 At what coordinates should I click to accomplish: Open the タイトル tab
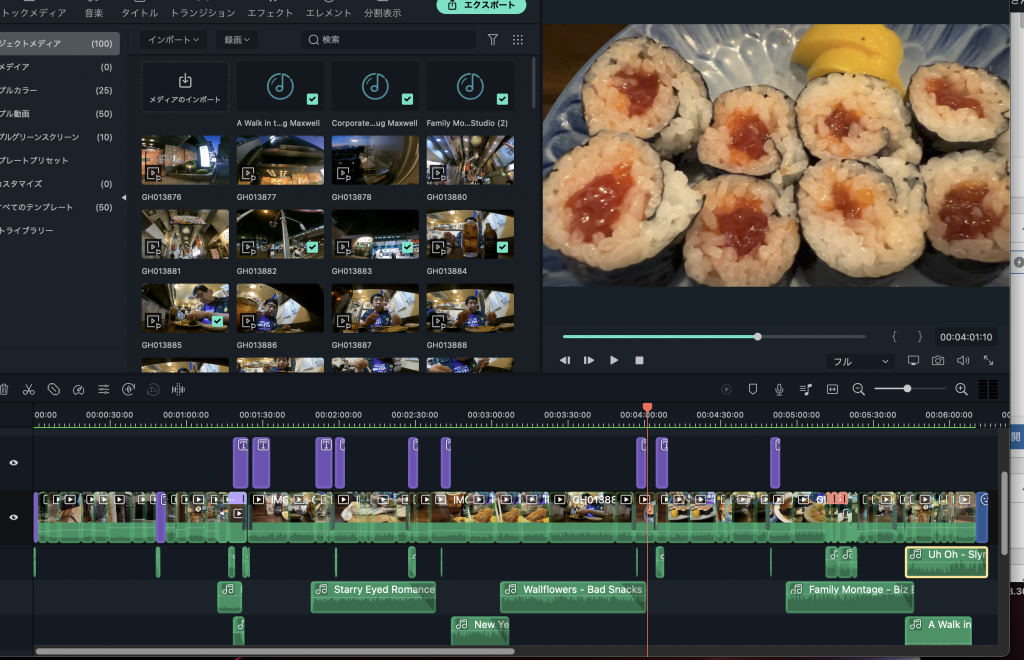[x=140, y=12]
